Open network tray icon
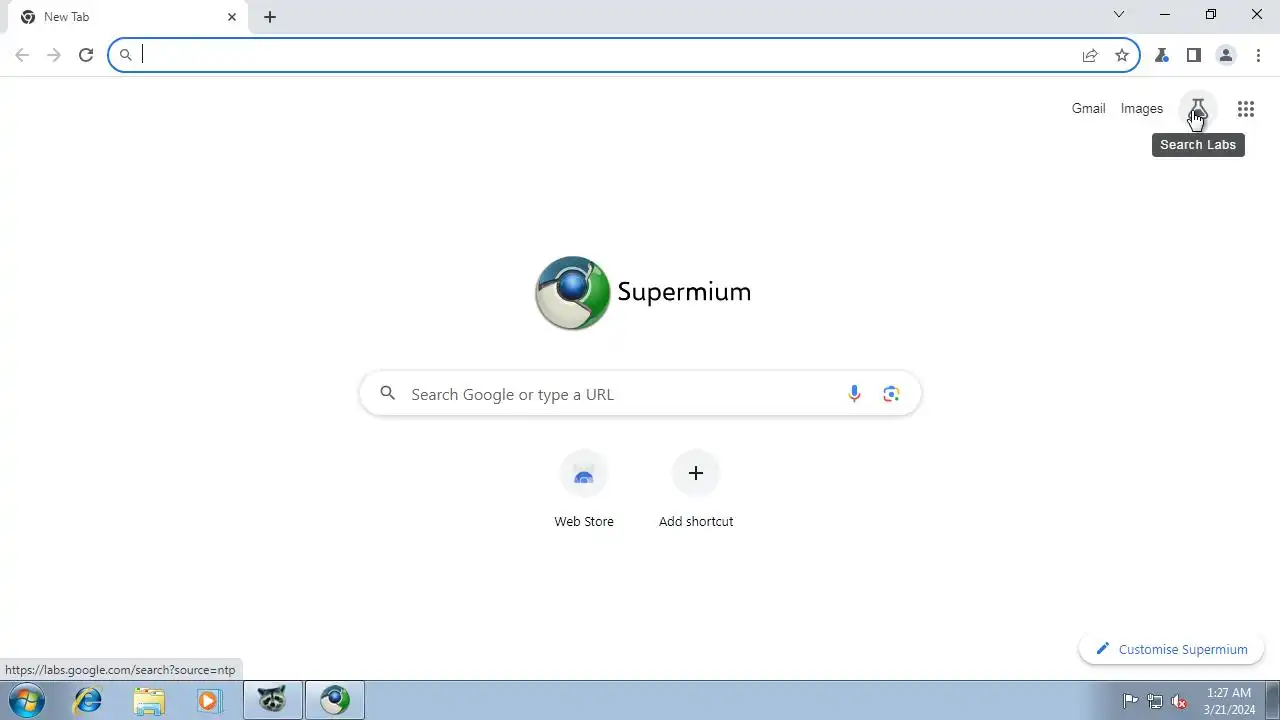 (1155, 701)
